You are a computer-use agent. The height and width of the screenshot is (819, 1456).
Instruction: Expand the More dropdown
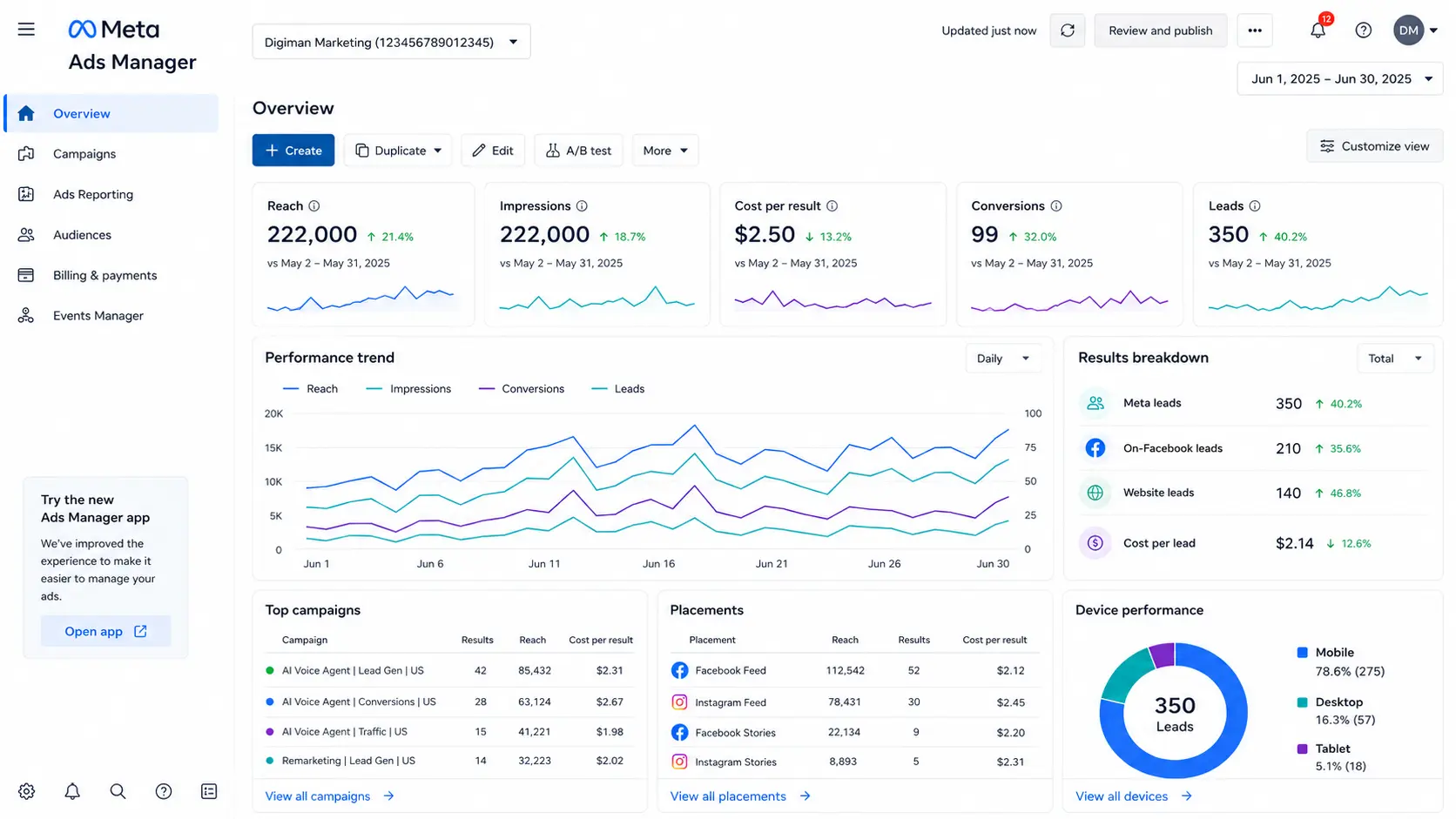tap(665, 151)
